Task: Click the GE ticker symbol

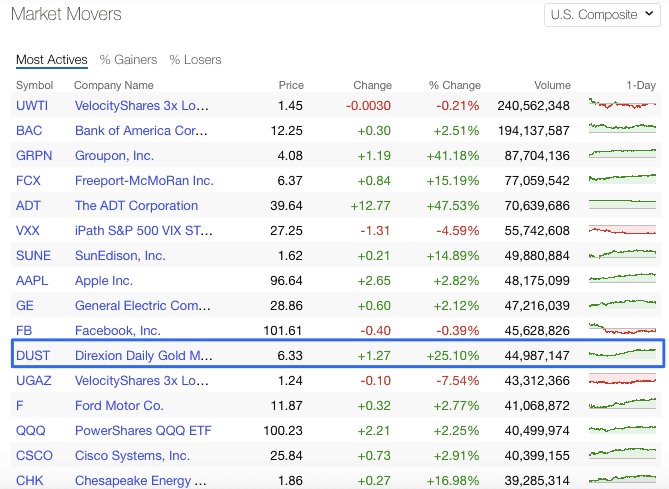Action: [x=25, y=306]
